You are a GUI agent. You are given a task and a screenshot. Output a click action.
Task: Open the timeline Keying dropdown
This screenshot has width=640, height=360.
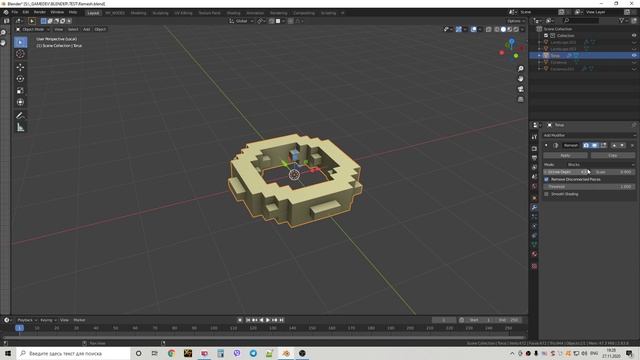pyautogui.click(x=48, y=320)
